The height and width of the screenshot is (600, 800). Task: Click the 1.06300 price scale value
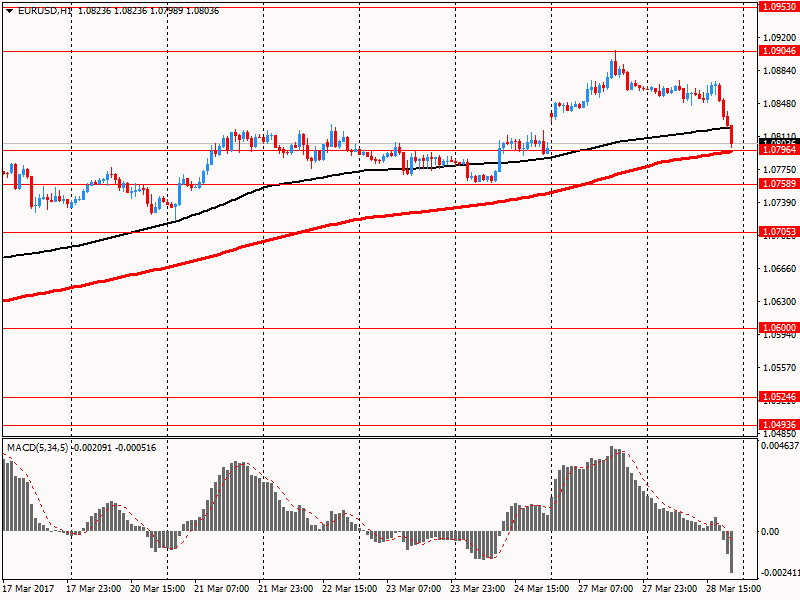tap(779, 302)
